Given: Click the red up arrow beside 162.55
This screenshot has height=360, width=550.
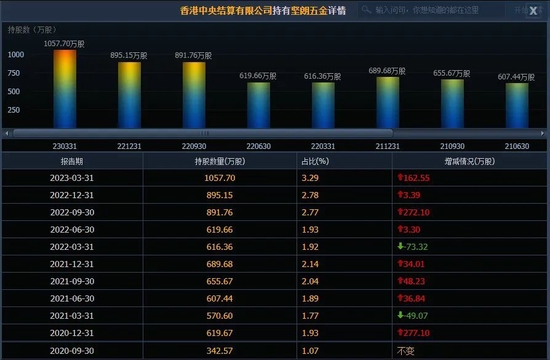Looking at the screenshot, I should (x=400, y=177).
